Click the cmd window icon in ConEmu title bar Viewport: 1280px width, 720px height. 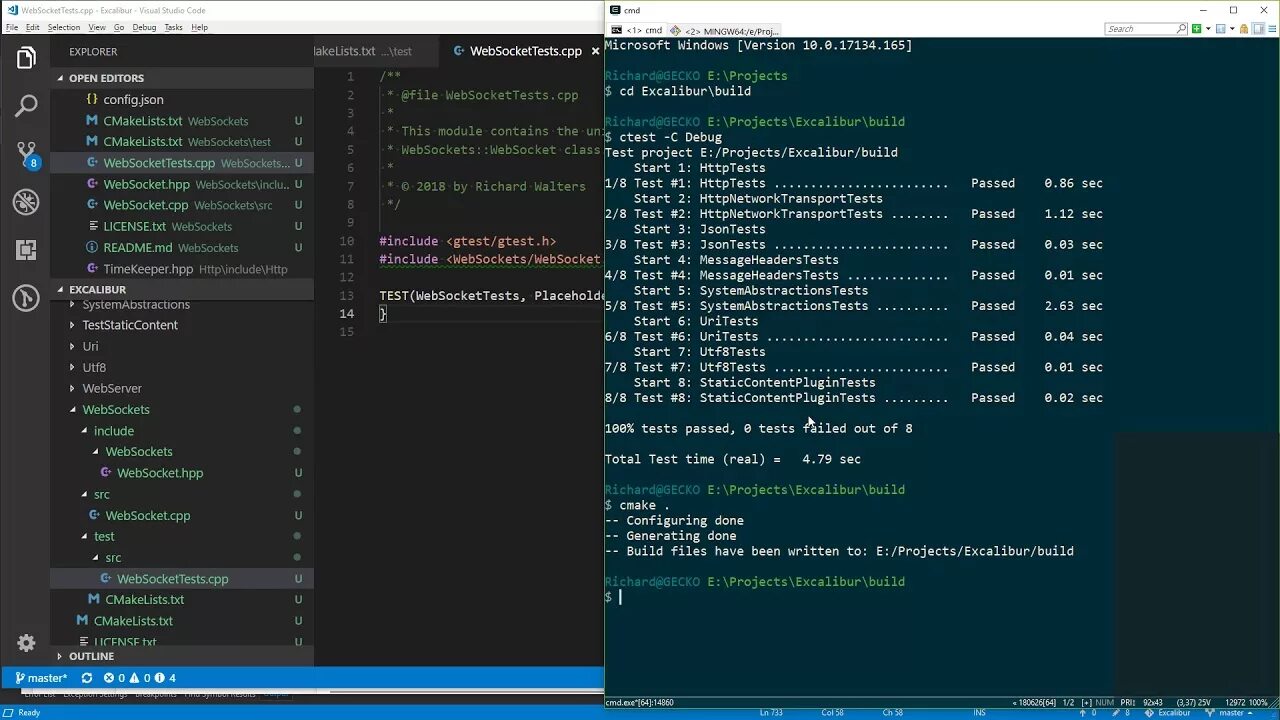click(x=614, y=10)
